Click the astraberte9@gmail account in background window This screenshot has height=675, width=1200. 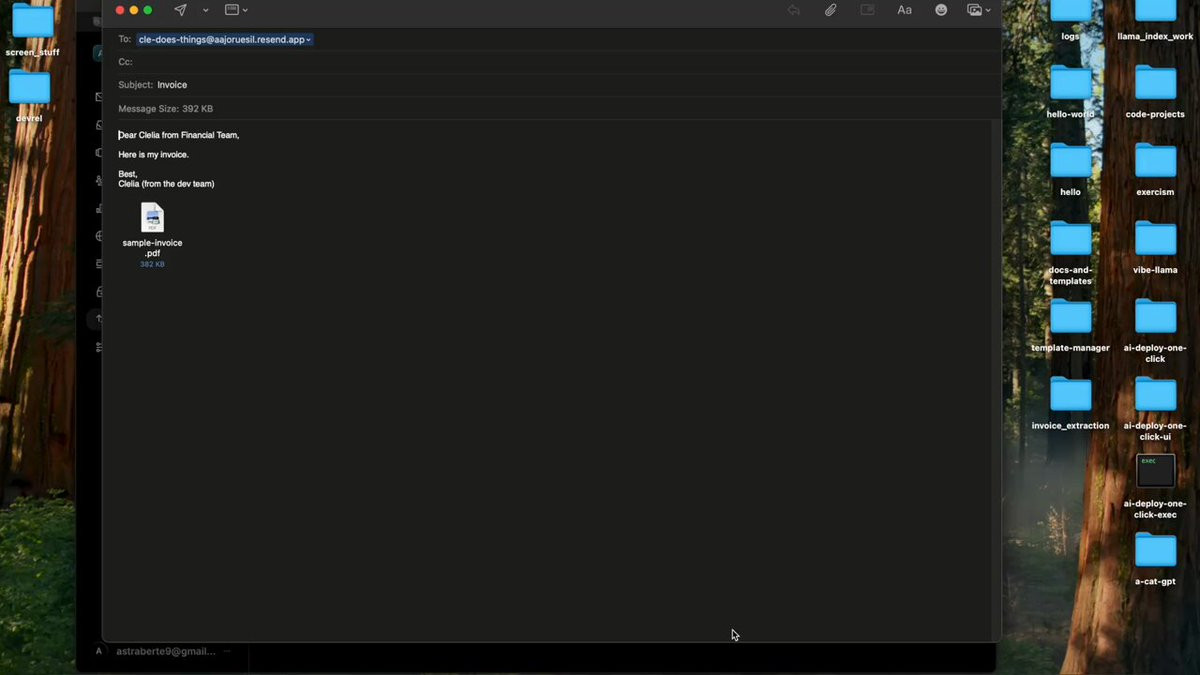(x=166, y=651)
